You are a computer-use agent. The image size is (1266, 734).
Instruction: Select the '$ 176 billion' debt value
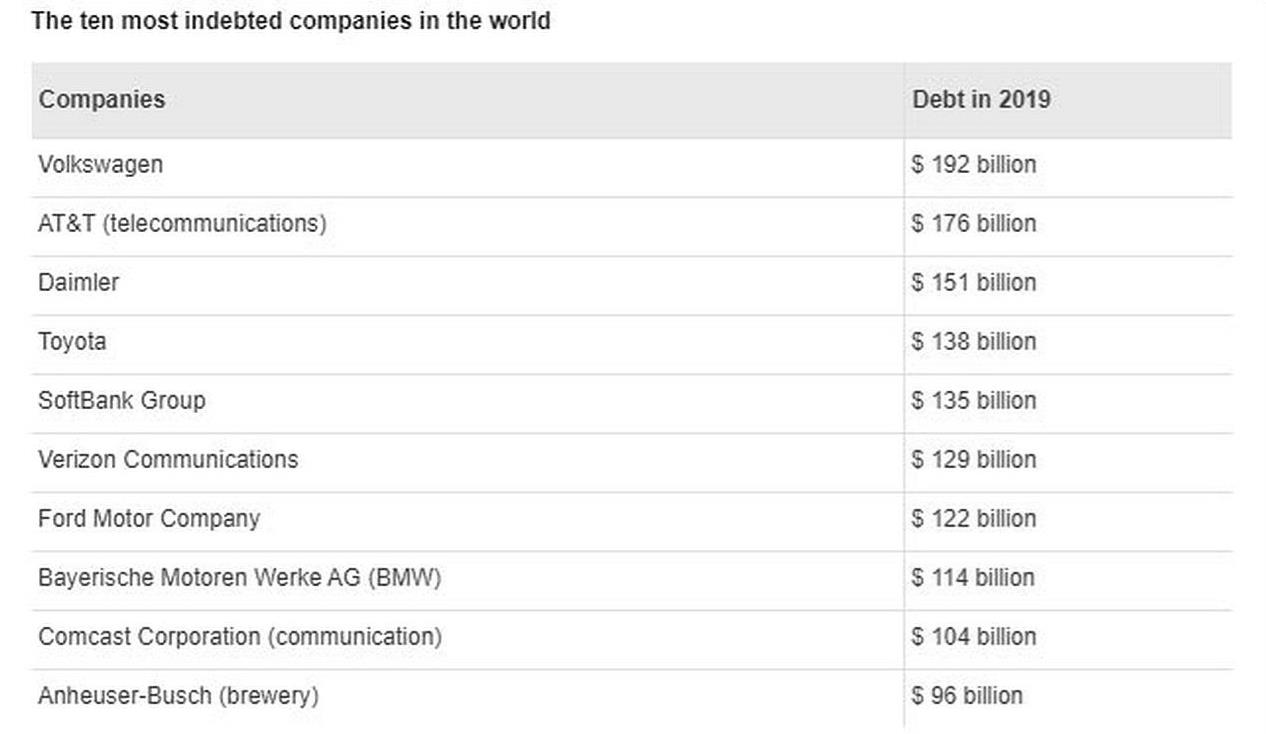click(973, 223)
